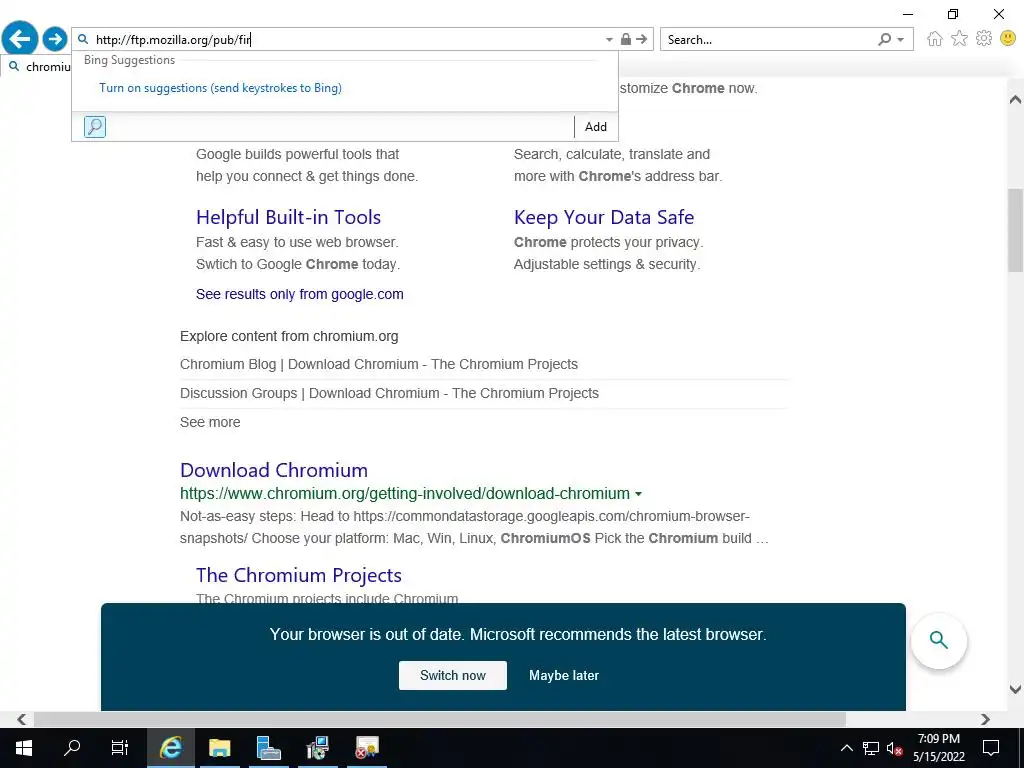1024x768 pixels.
Task: Click the vertical scrollbar thumb
Action: [x=1015, y=230]
